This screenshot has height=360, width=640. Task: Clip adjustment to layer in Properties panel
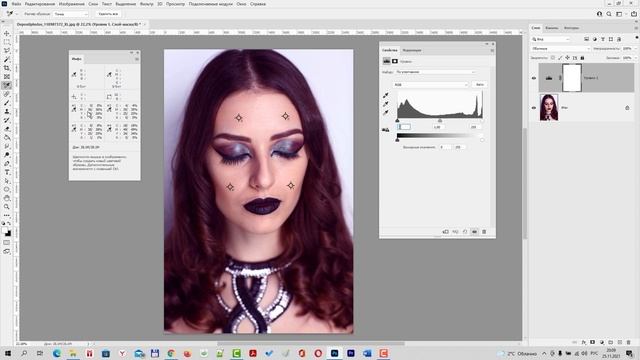pos(445,231)
